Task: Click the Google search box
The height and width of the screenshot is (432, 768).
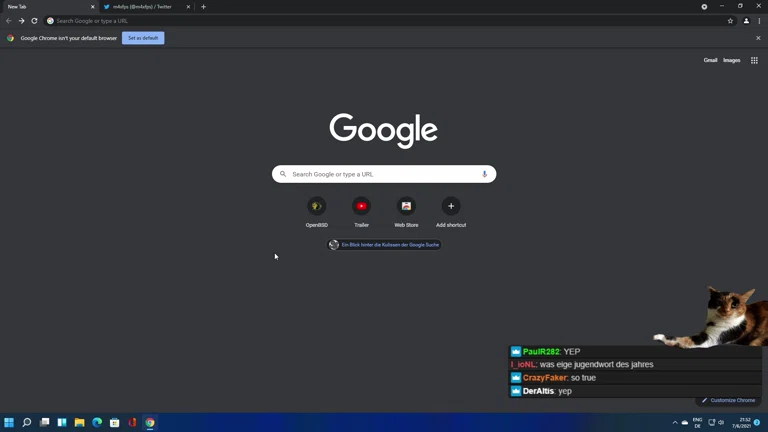Action: (384, 174)
